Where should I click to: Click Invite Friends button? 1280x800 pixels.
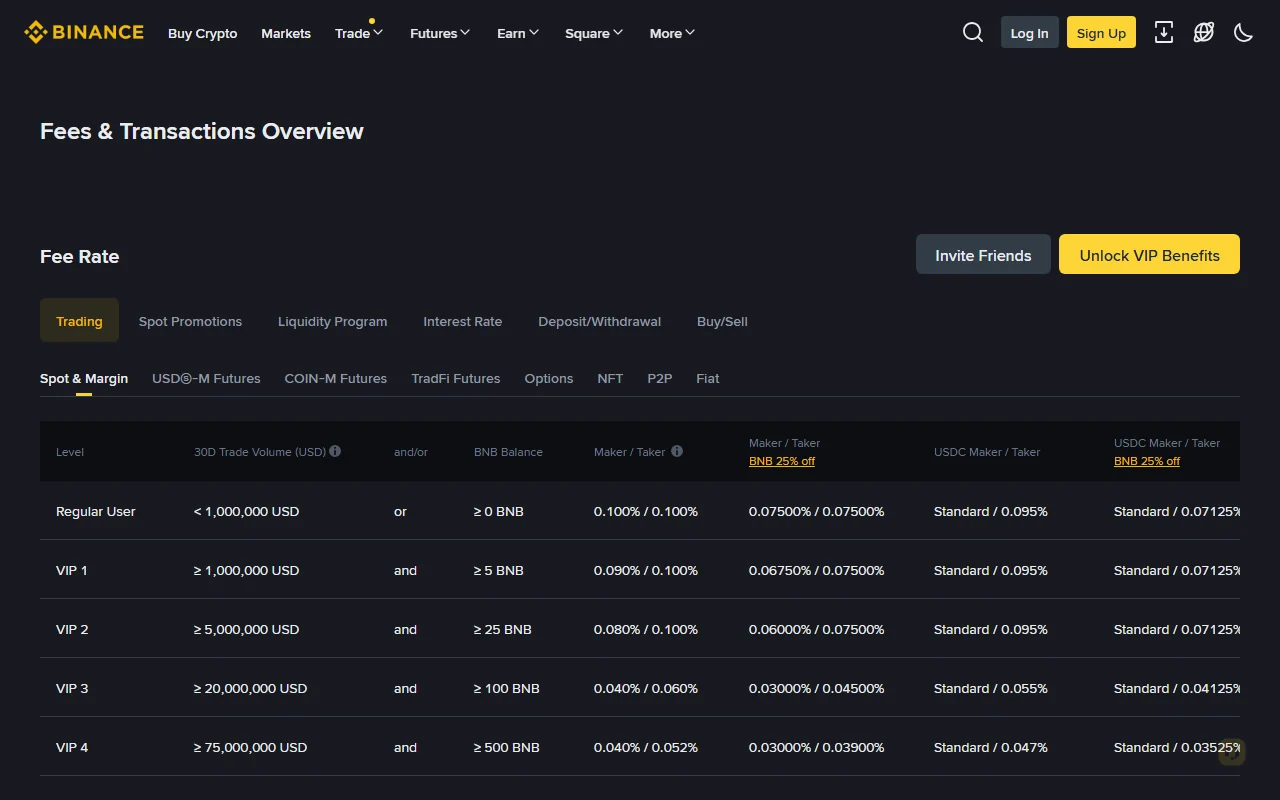(x=983, y=254)
